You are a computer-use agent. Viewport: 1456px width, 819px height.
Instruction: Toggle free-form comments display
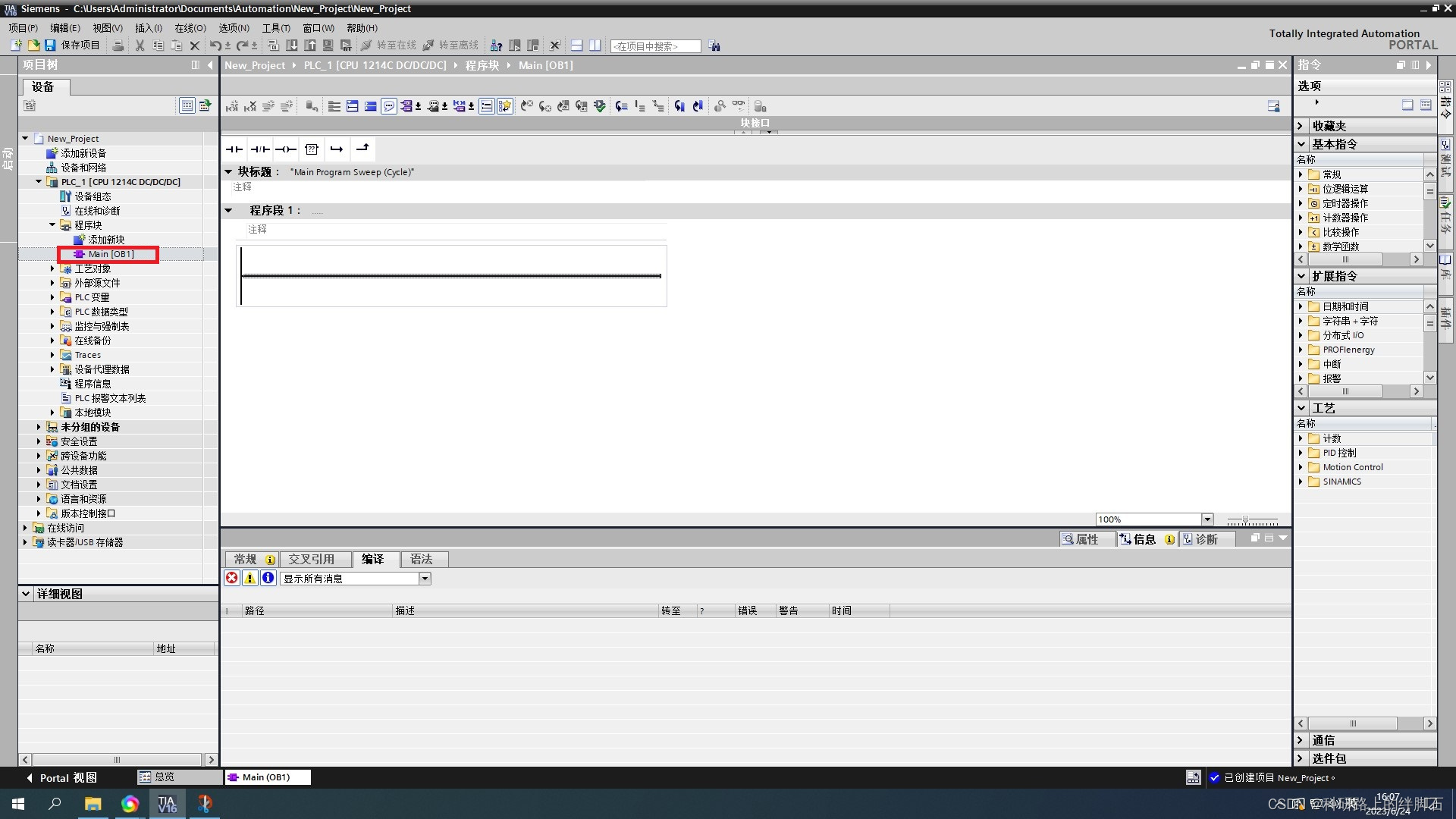[x=389, y=106]
